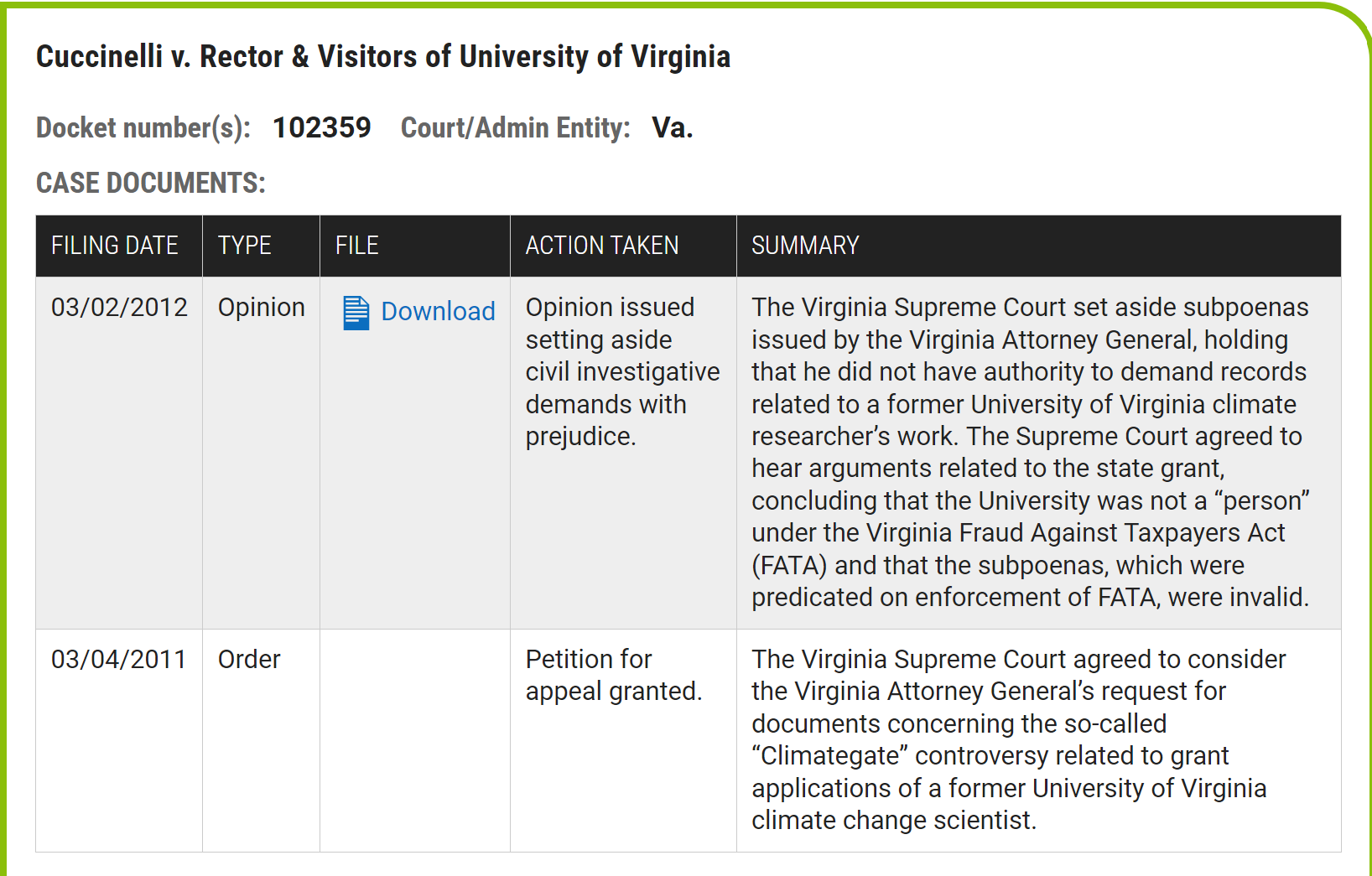Click the Climategate summary paragraph
Screen dimensions: 1372x876
[x=1019, y=739]
